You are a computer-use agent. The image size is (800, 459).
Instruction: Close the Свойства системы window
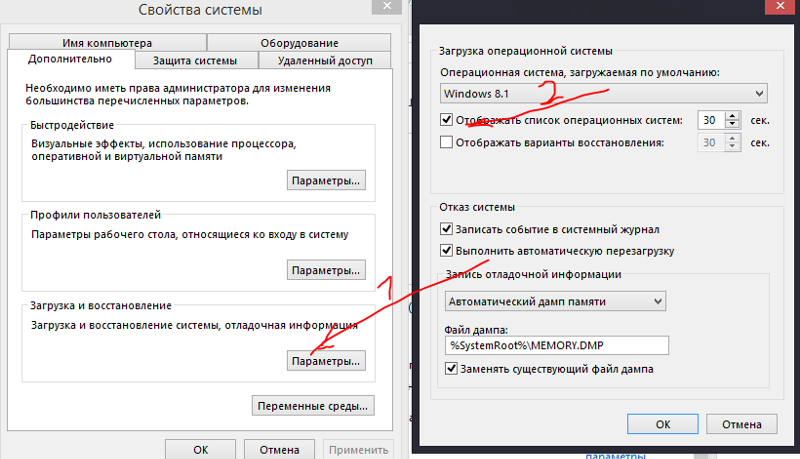(x=387, y=6)
